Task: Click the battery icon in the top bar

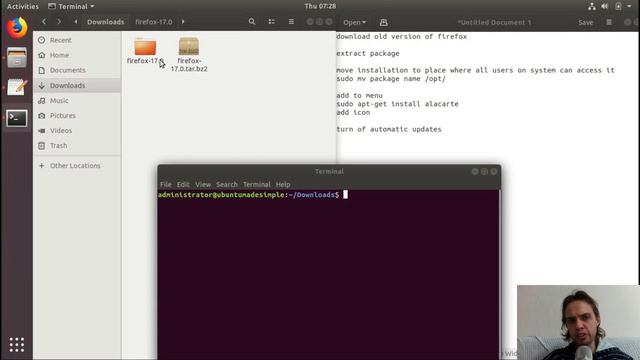Action: 618,6
